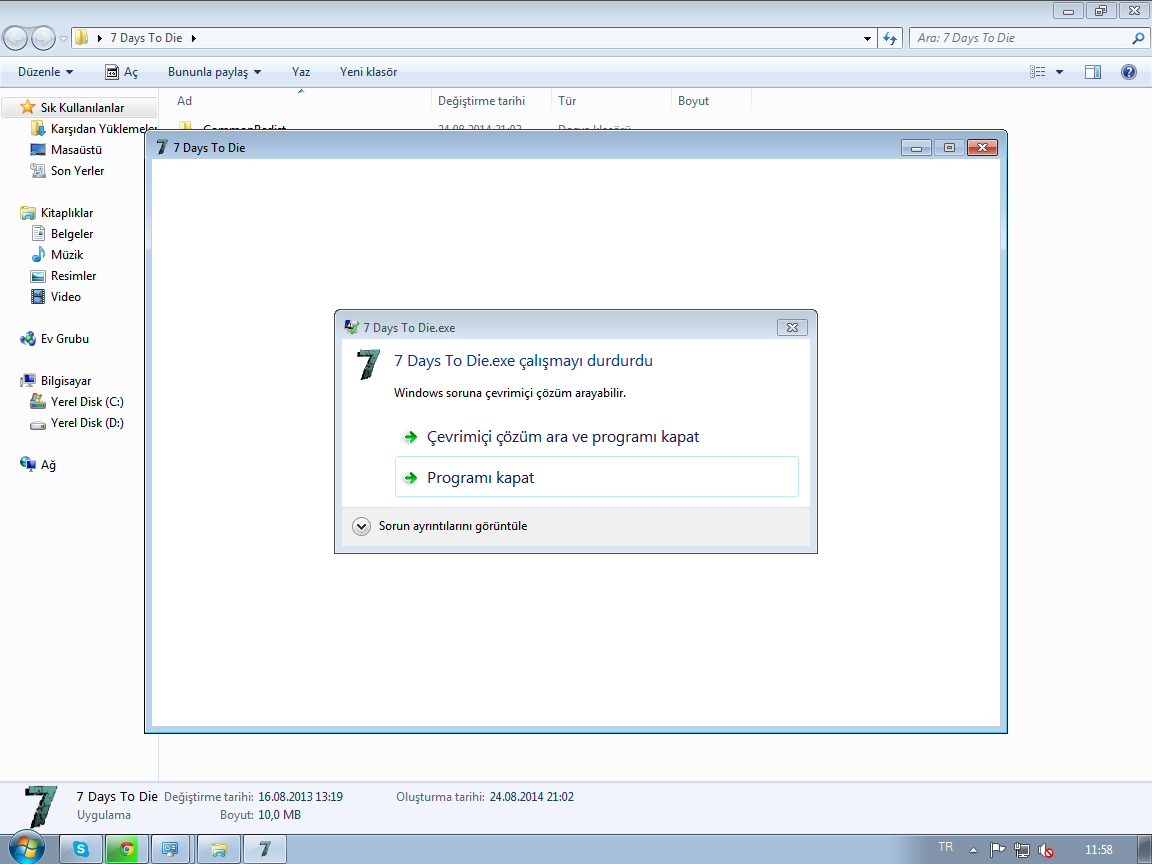Click the Aç toolbar button
This screenshot has width=1152, height=864.
(x=121, y=72)
